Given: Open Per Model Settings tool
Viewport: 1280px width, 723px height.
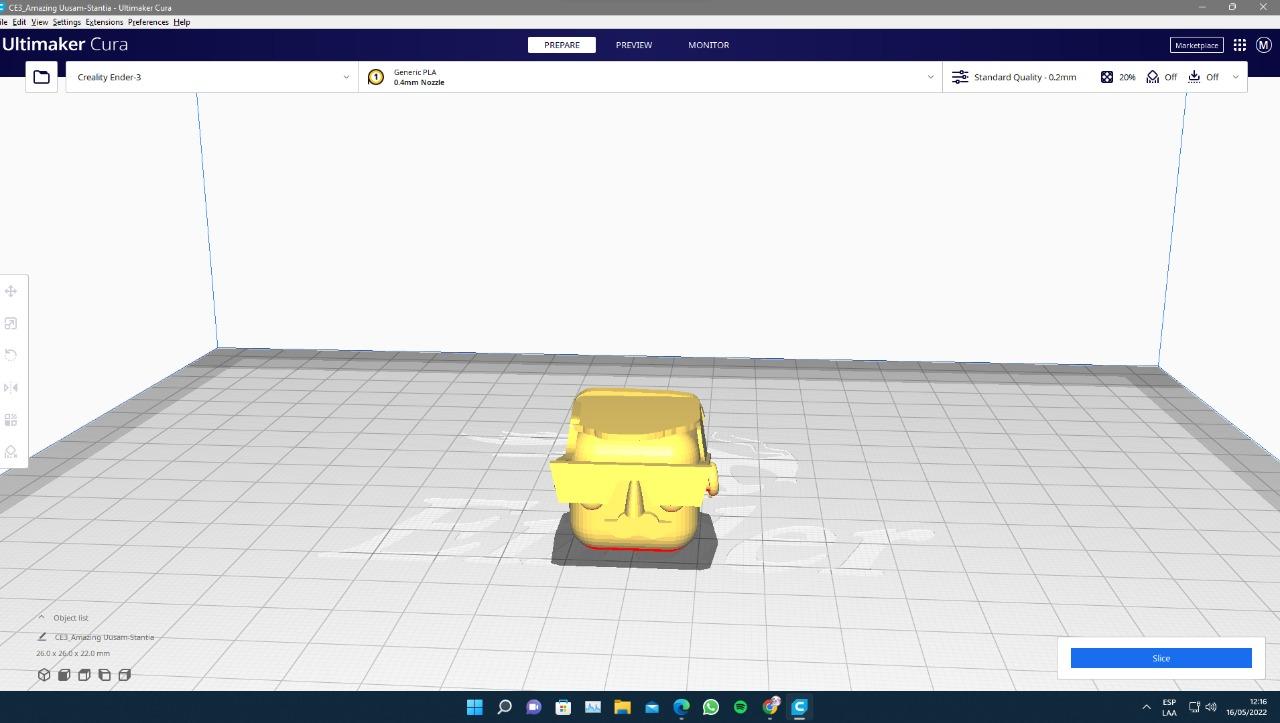Looking at the screenshot, I should (x=11, y=420).
